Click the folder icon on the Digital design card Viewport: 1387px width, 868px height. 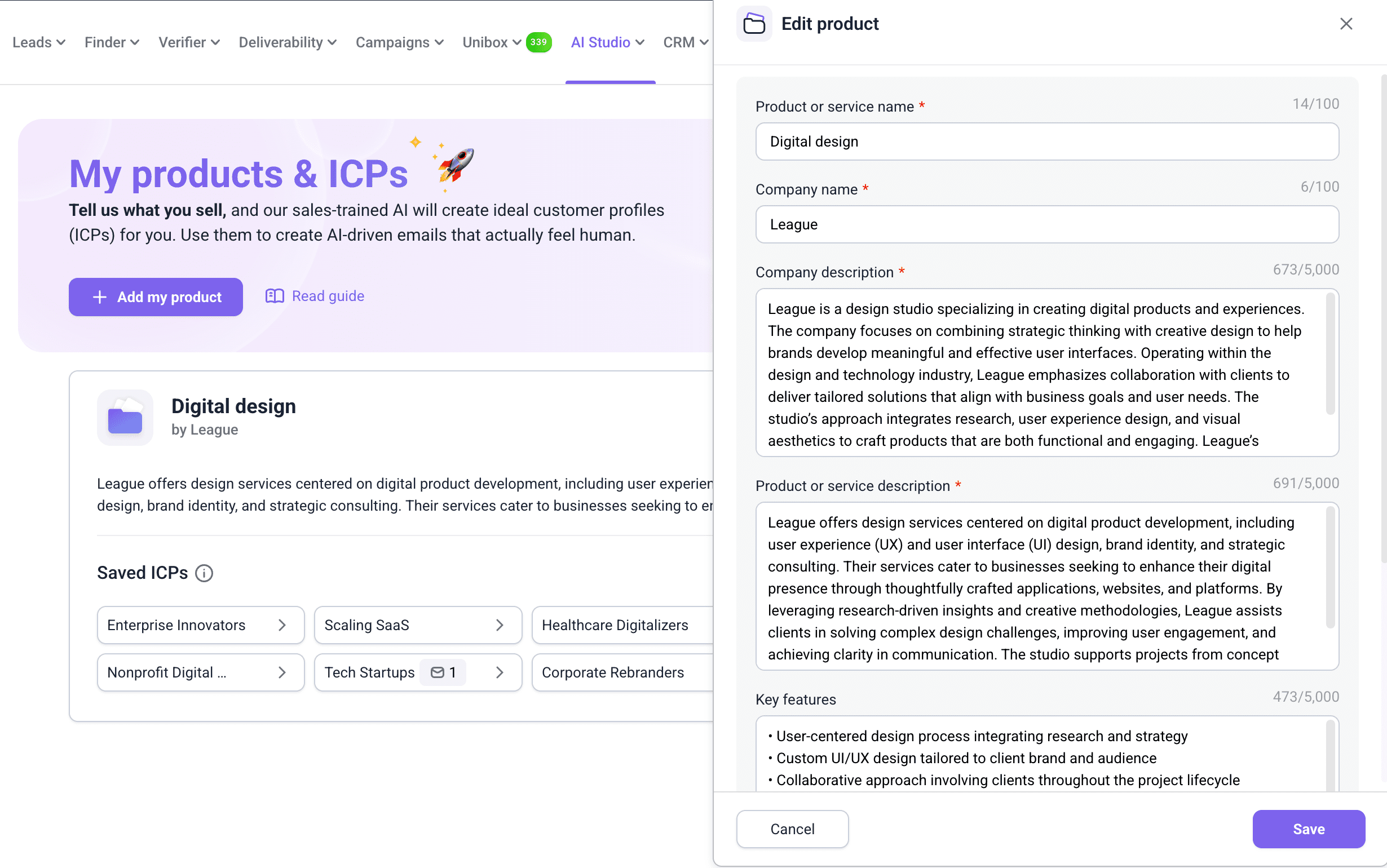(125, 418)
